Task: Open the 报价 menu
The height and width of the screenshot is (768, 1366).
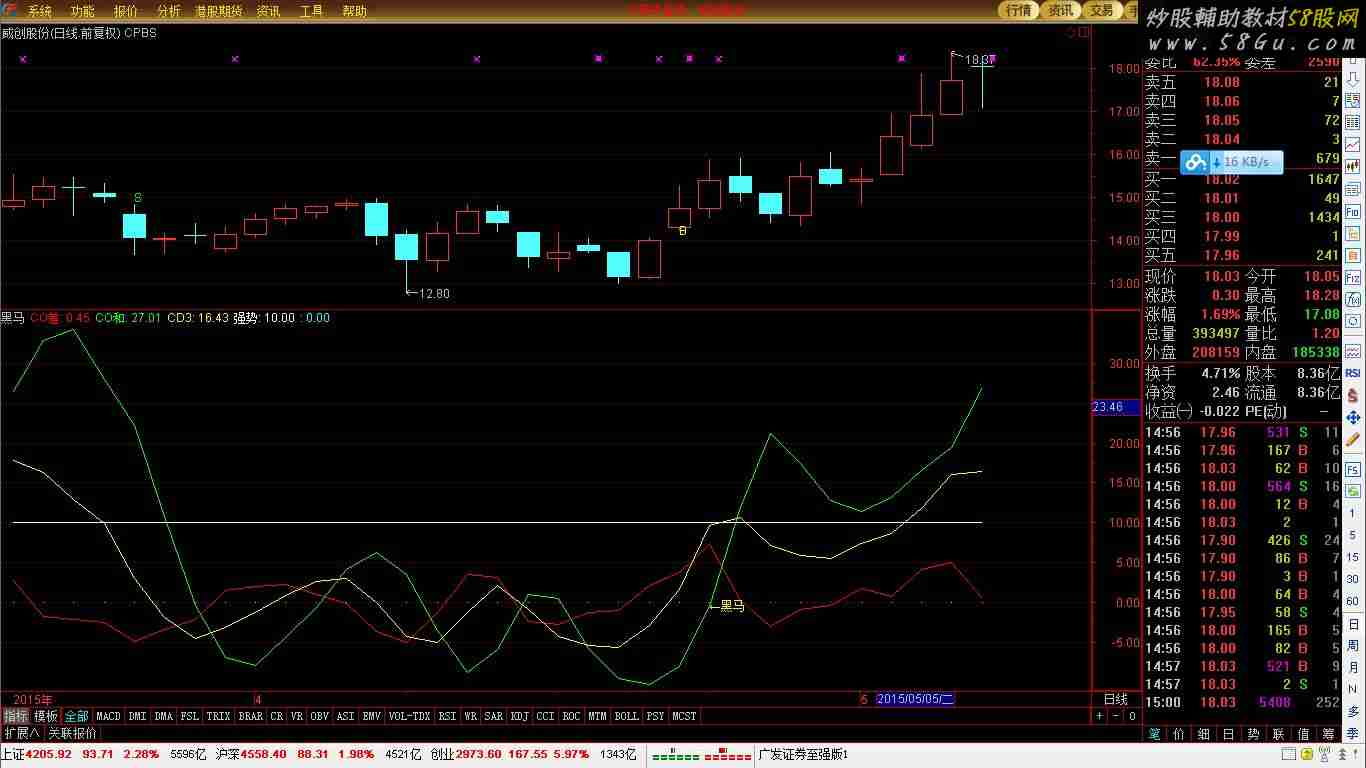Action: [x=126, y=11]
